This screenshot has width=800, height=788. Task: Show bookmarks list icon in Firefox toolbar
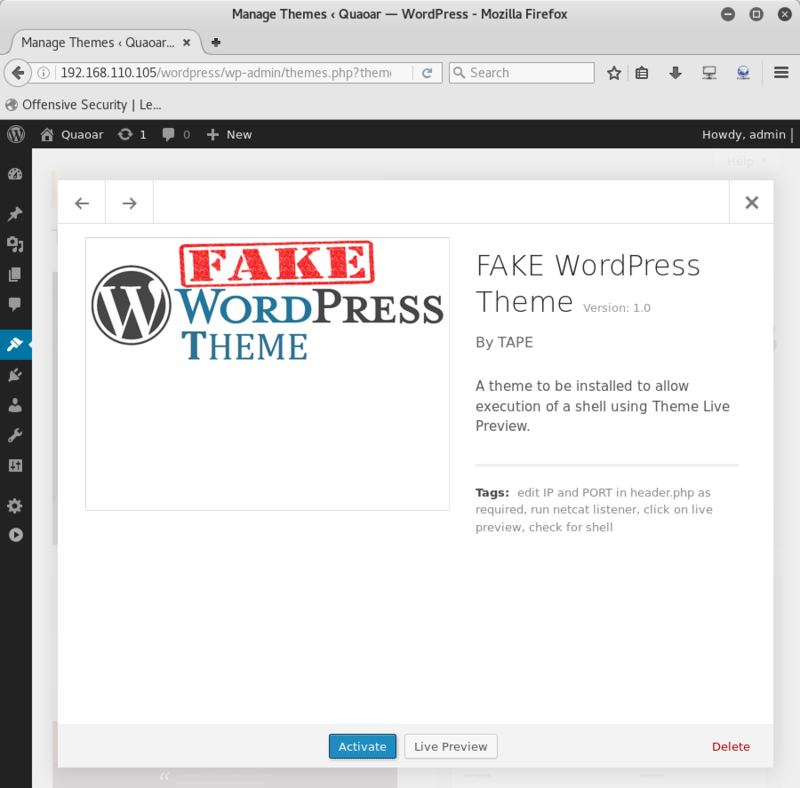(642, 73)
